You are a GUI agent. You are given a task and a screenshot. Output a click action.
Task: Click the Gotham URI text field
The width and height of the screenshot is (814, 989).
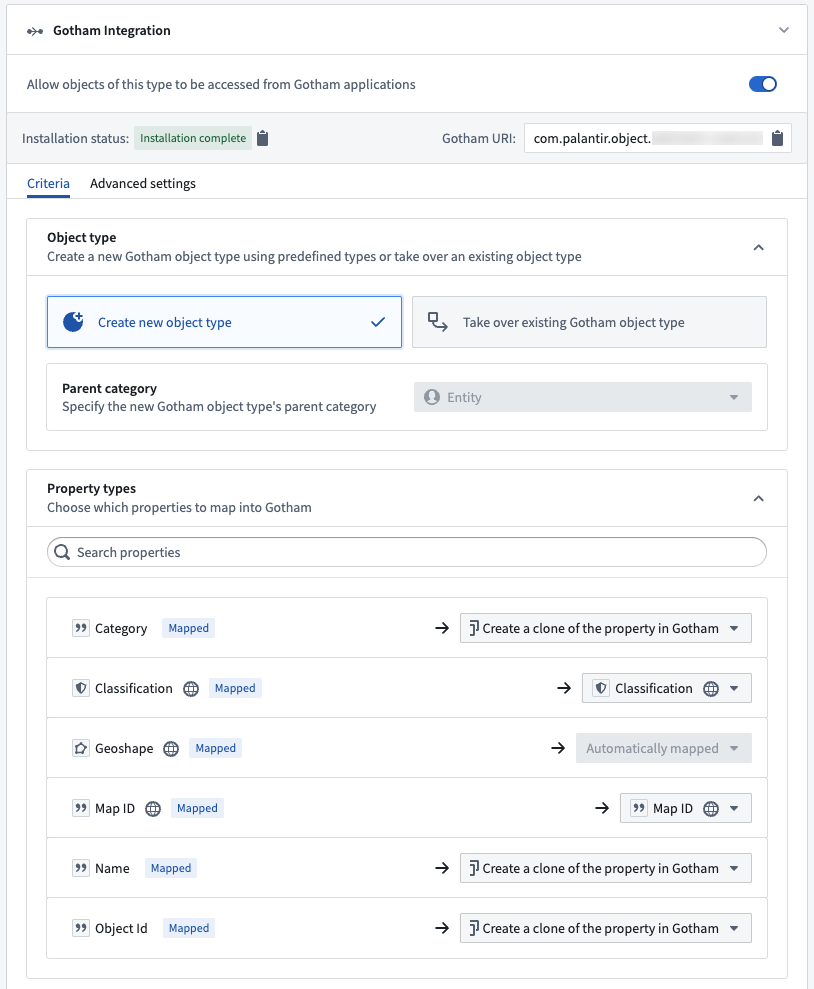(x=658, y=138)
